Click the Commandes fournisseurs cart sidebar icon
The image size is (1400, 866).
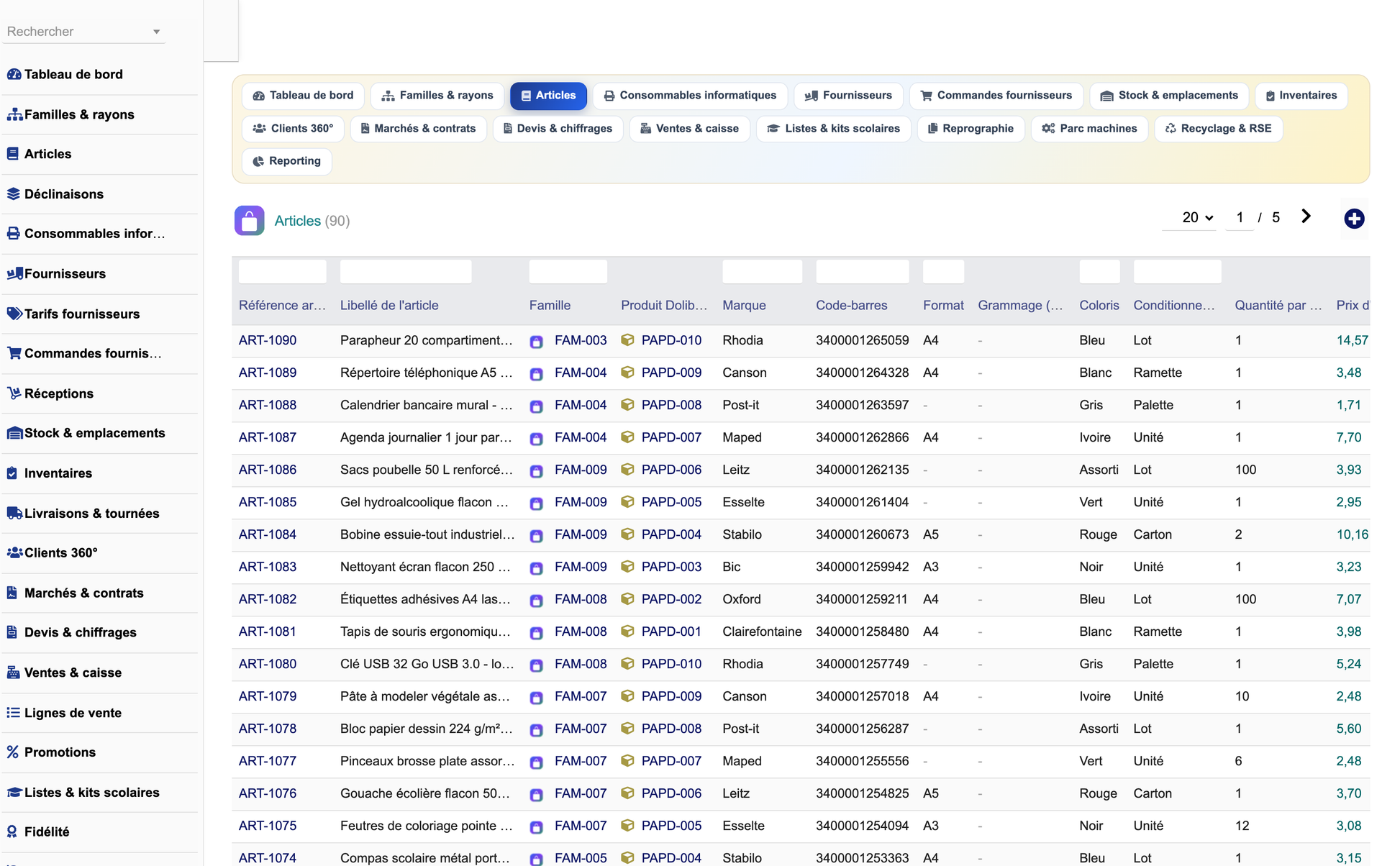[14, 353]
